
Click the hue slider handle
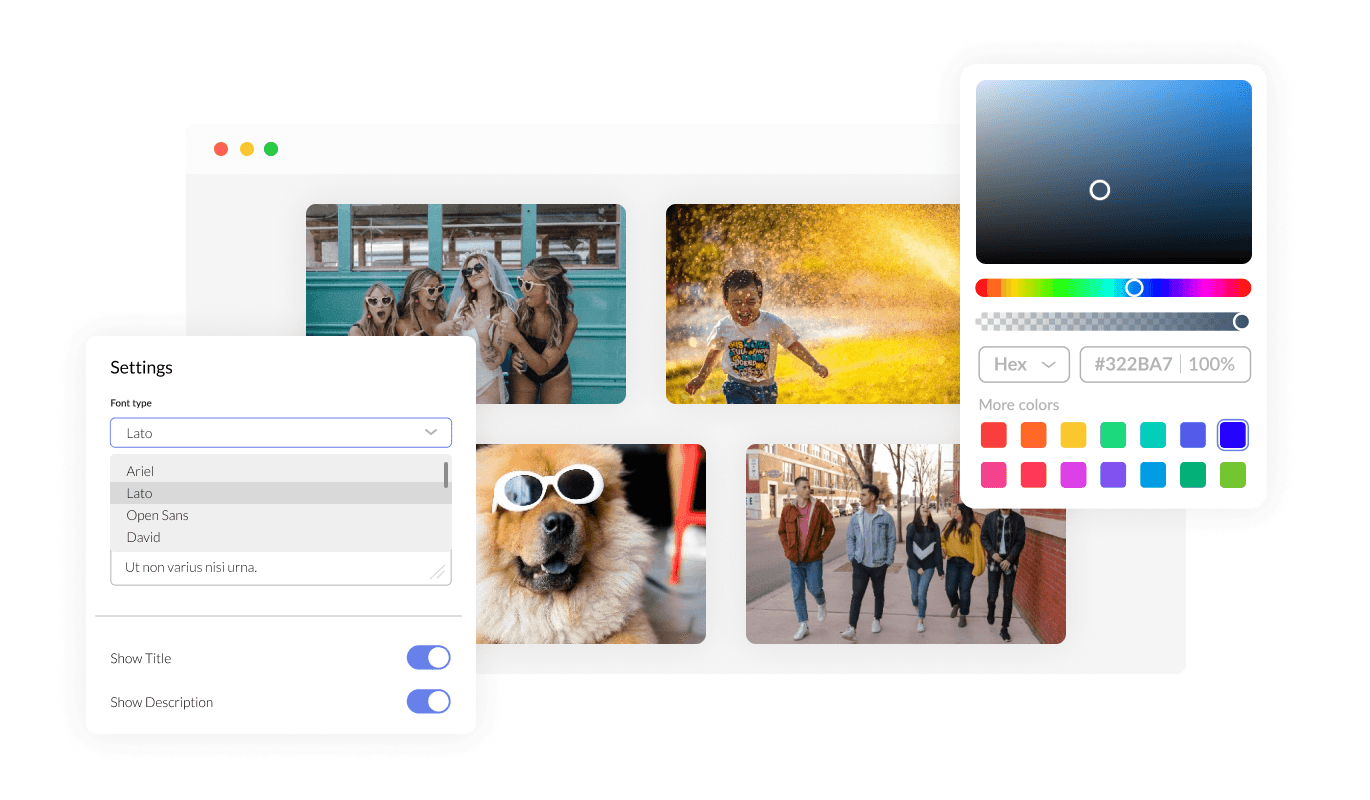(x=1134, y=288)
